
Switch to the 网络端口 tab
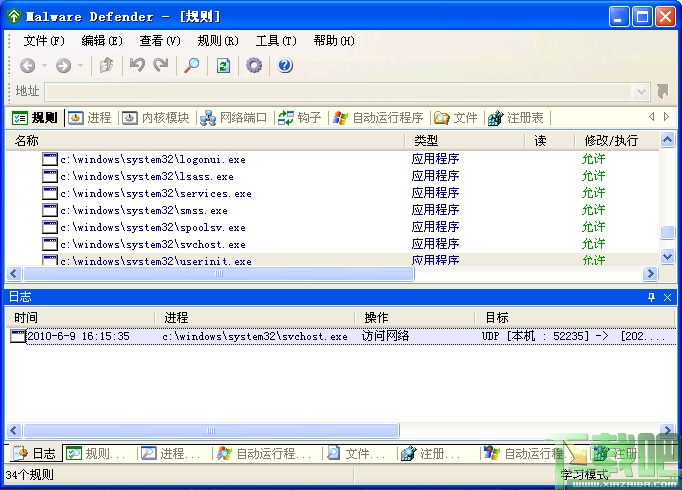pyautogui.click(x=234, y=118)
